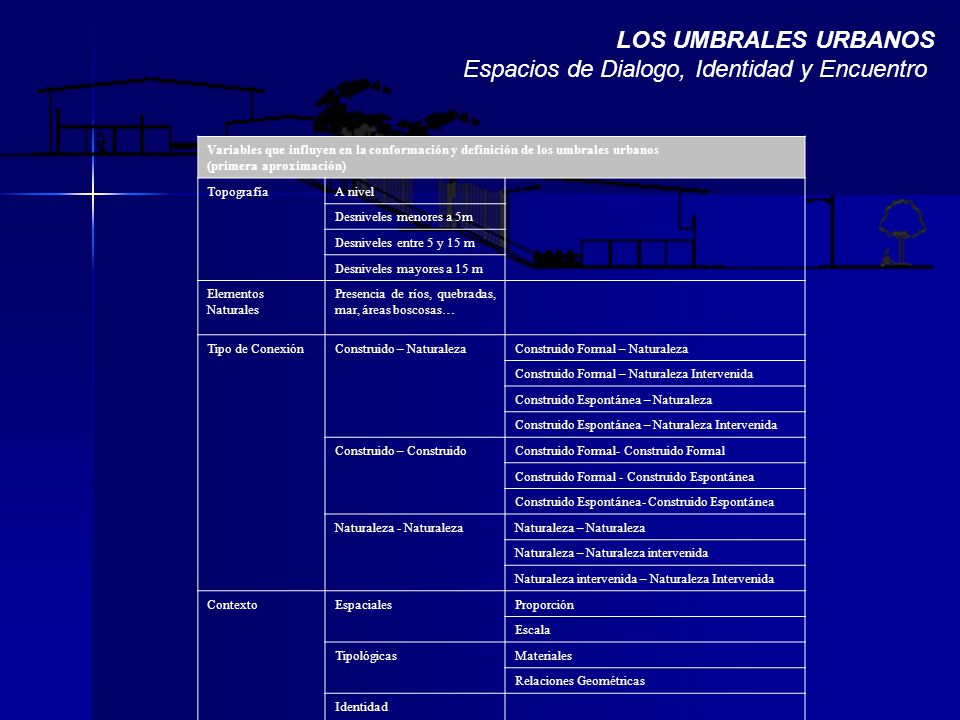Screen dimensions: 960x720
Task: Click 'Desniveles entre 5 y 15 m'
Action: pos(415,242)
